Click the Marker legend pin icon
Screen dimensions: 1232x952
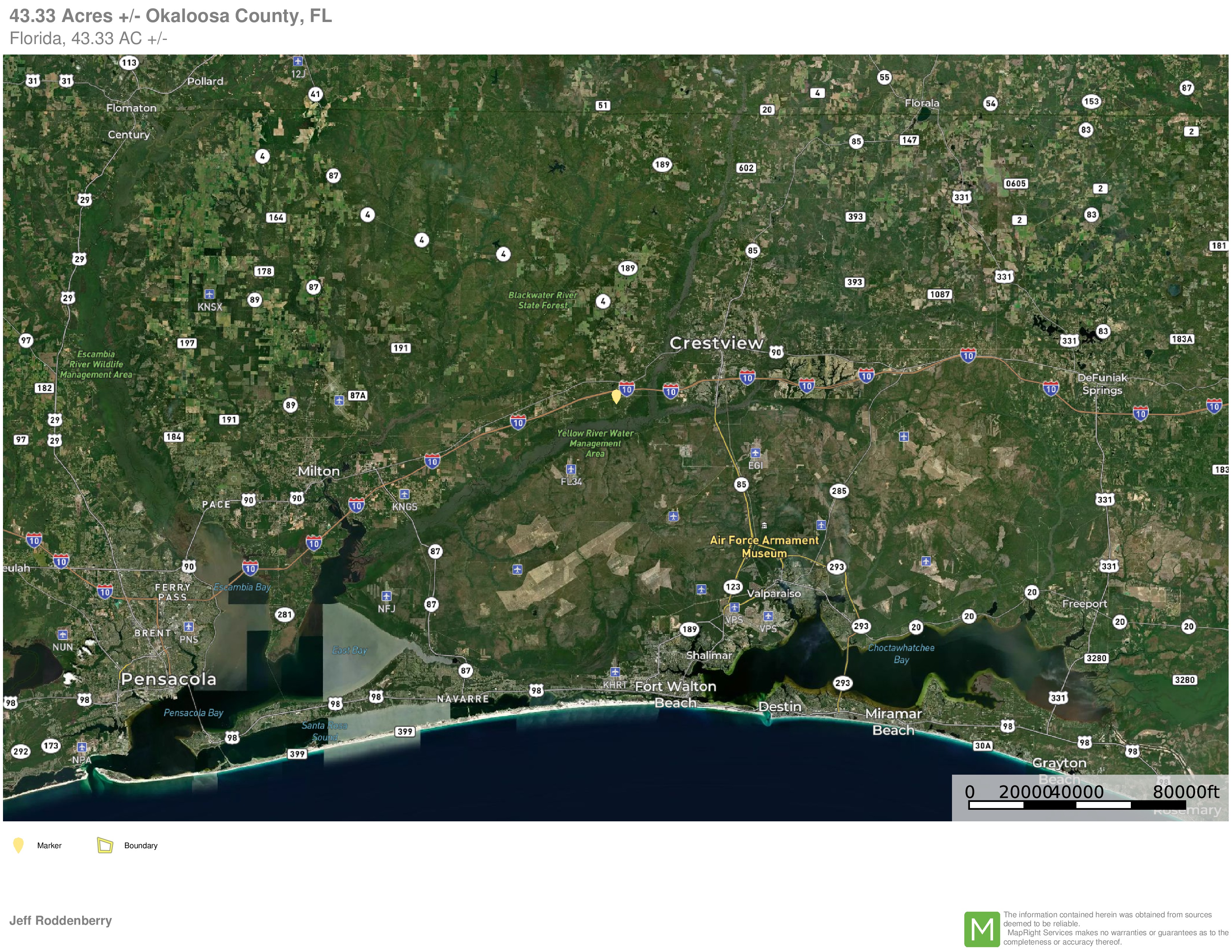[x=19, y=845]
